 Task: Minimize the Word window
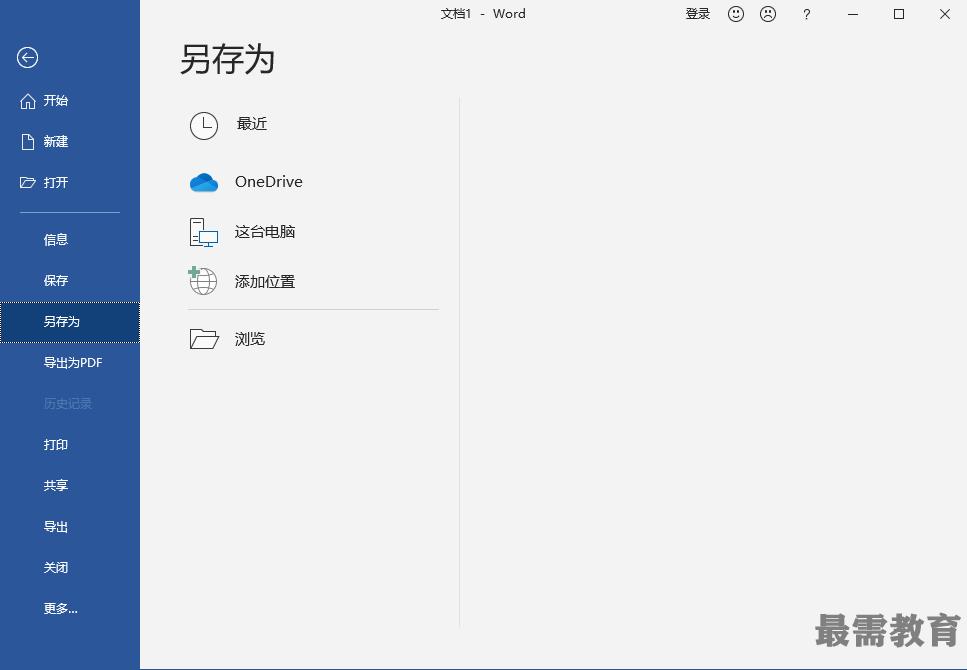(x=853, y=14)
